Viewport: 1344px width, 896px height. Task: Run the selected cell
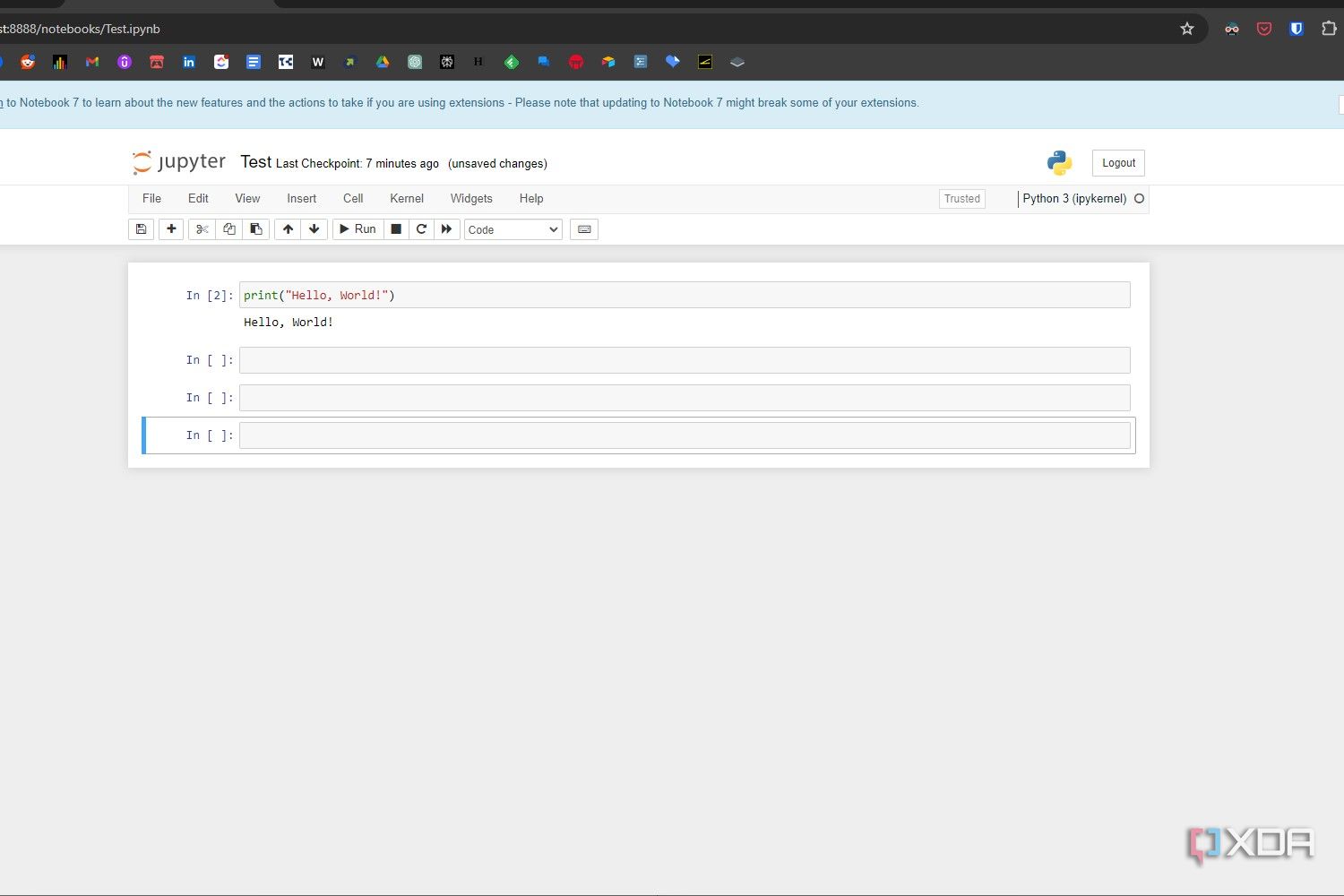pyautogui.click(x=358, y=229)
